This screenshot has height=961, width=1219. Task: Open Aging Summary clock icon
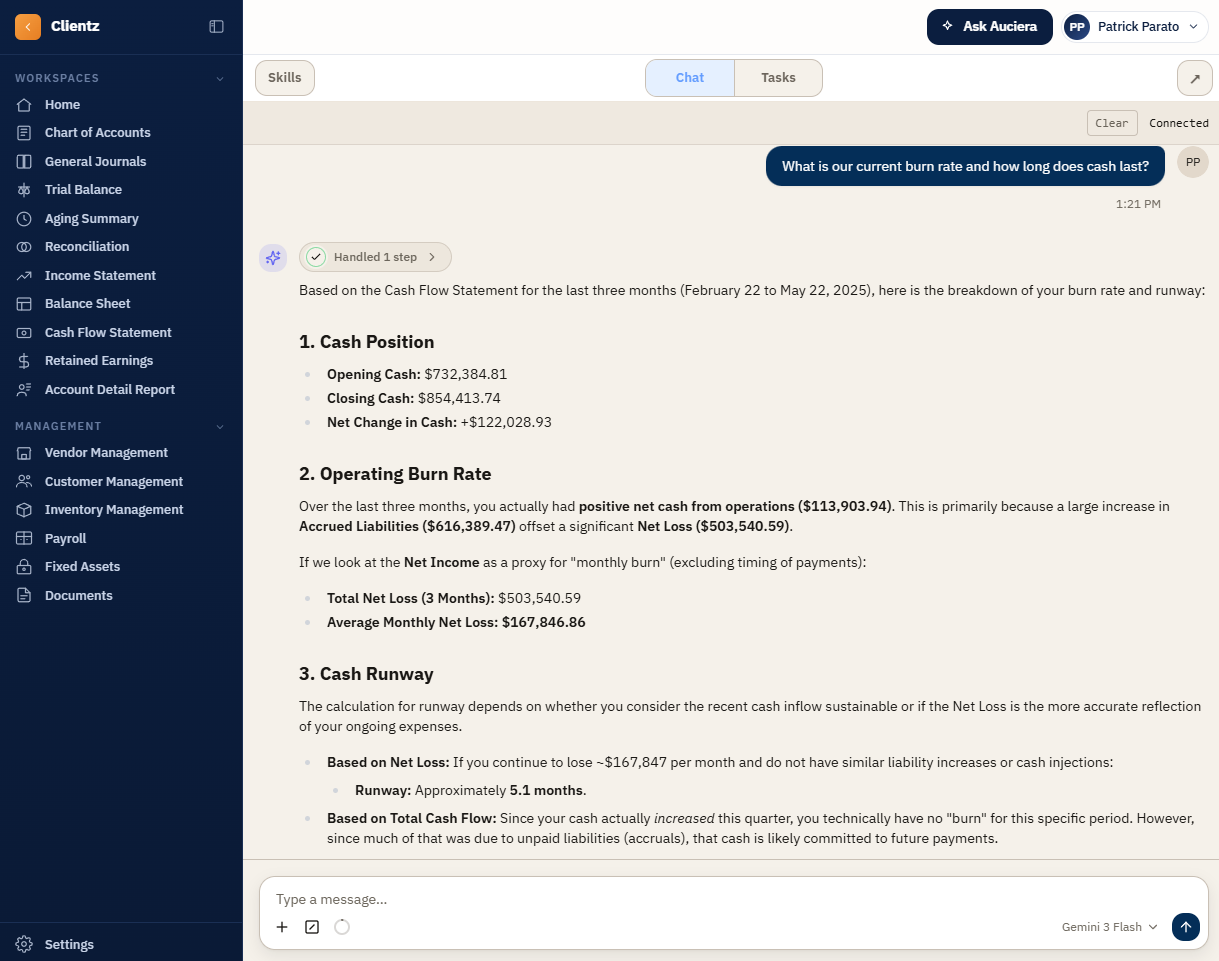pos(25,219)
